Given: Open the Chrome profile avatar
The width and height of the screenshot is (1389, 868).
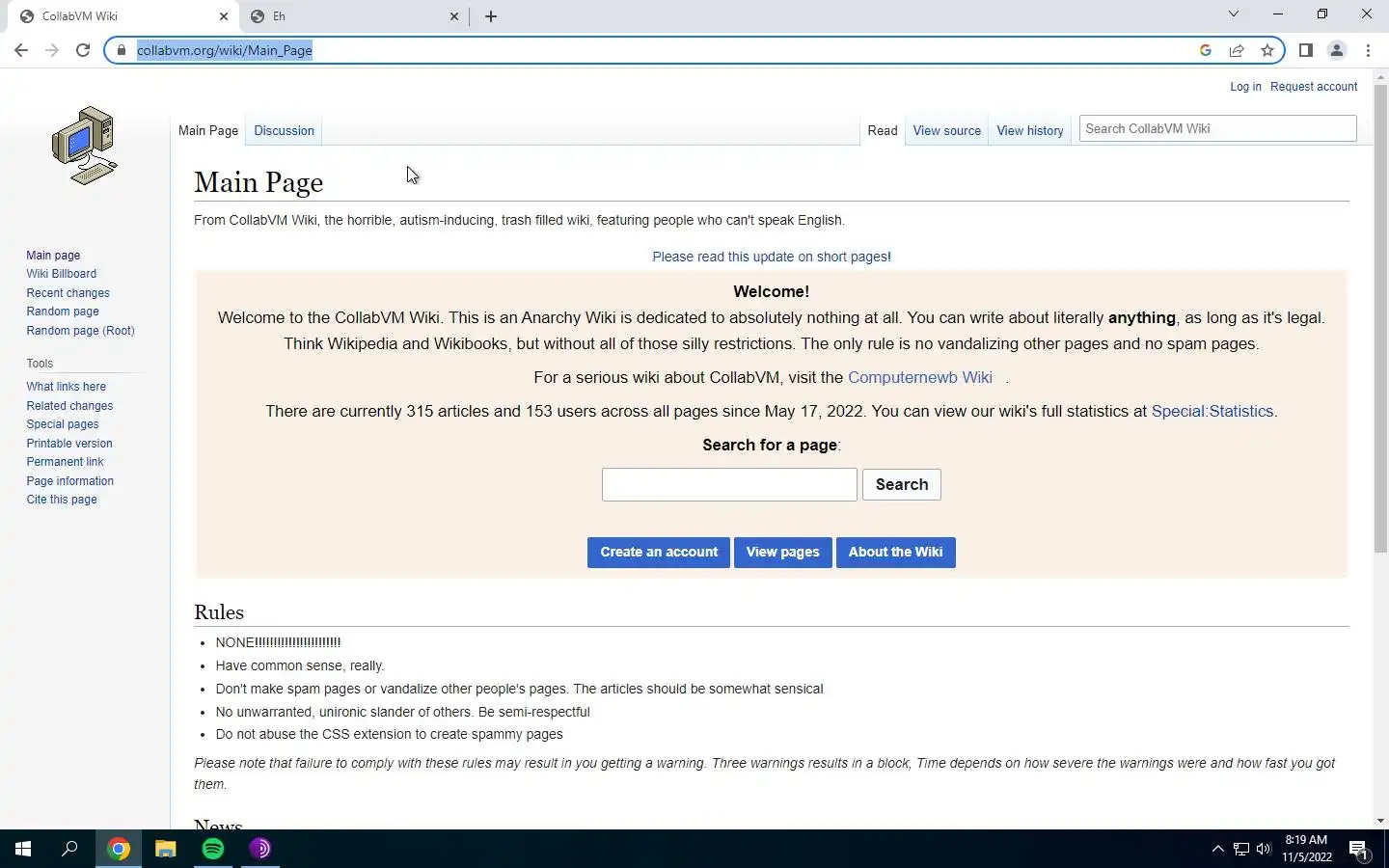Looking at the screenshot, I should [x=1337, y=50].
